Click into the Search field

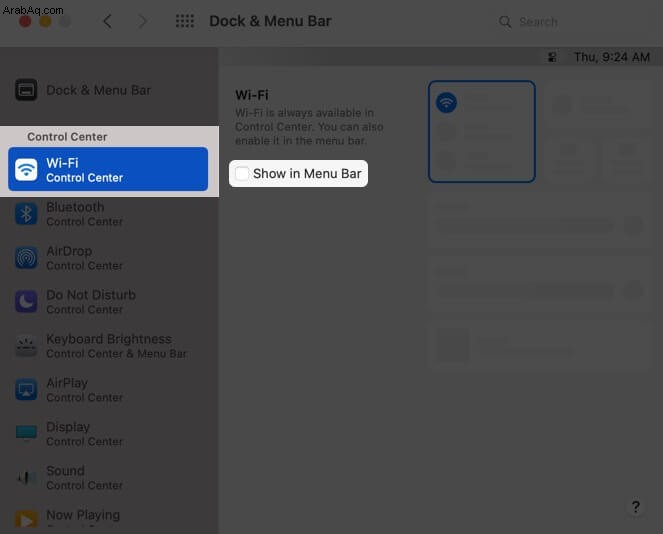[571, 22]
